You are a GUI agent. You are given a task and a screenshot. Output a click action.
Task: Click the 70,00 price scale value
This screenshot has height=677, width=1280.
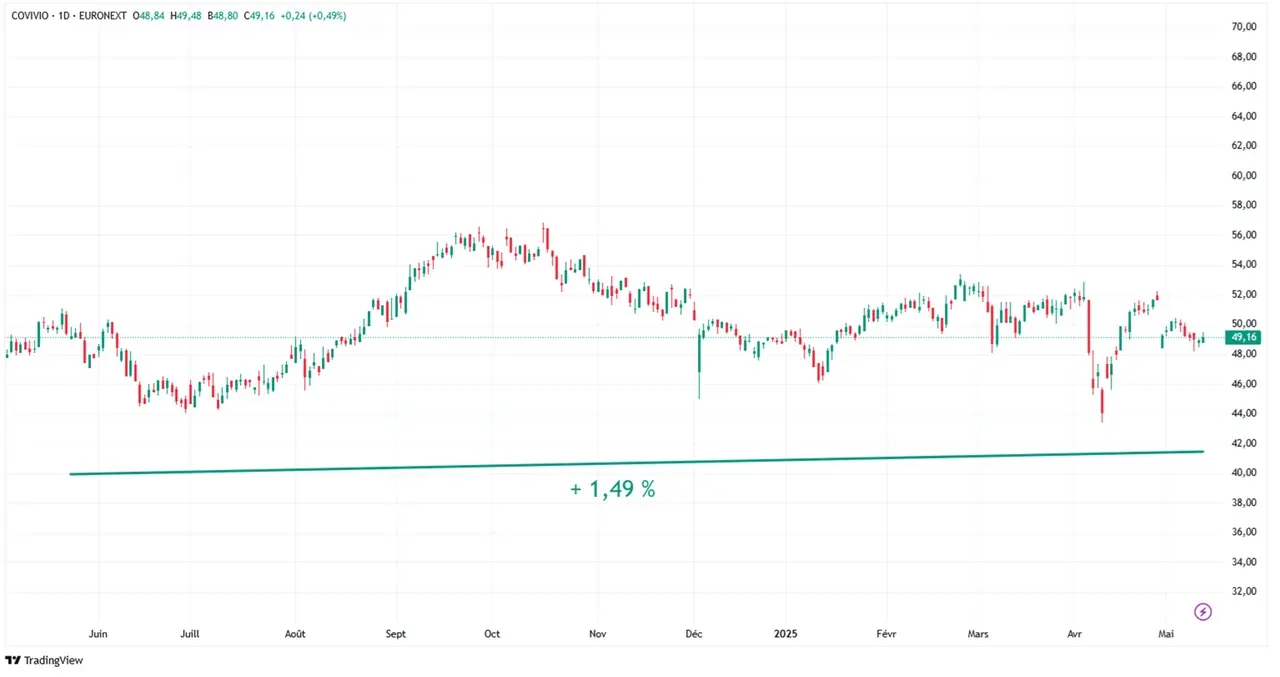coord(1244,27)
